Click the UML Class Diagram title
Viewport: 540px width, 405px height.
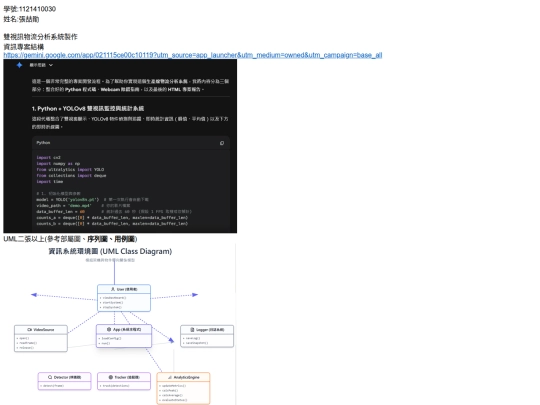110,251
